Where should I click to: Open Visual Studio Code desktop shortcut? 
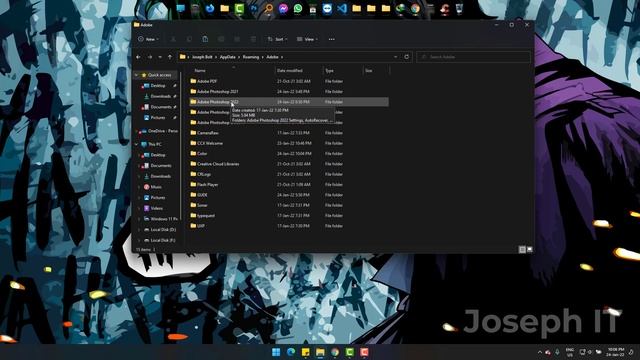(x=342, y=9)
